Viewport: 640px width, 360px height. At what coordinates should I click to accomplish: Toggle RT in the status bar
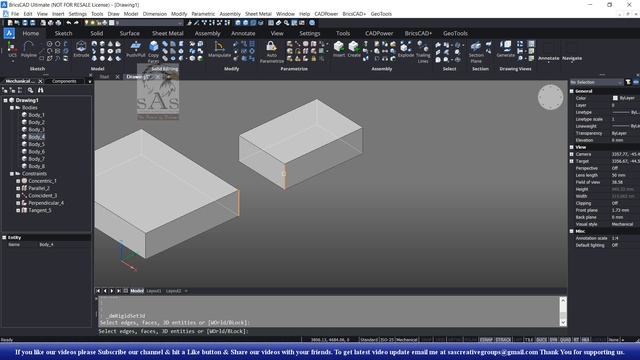[x=576, y=340]
